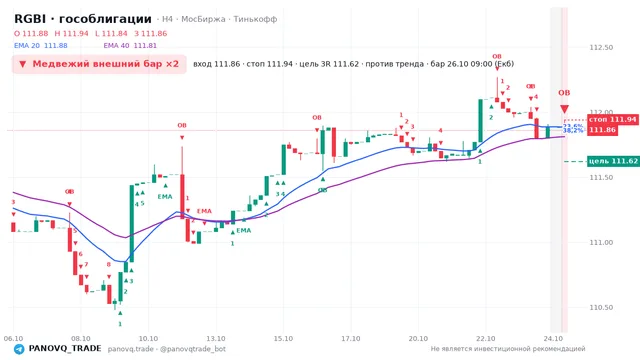Image resolution: width=640 pixels, height=360 pixels.
Task: Click the 20.10 date axis label
Action: (x=418, y=339)
